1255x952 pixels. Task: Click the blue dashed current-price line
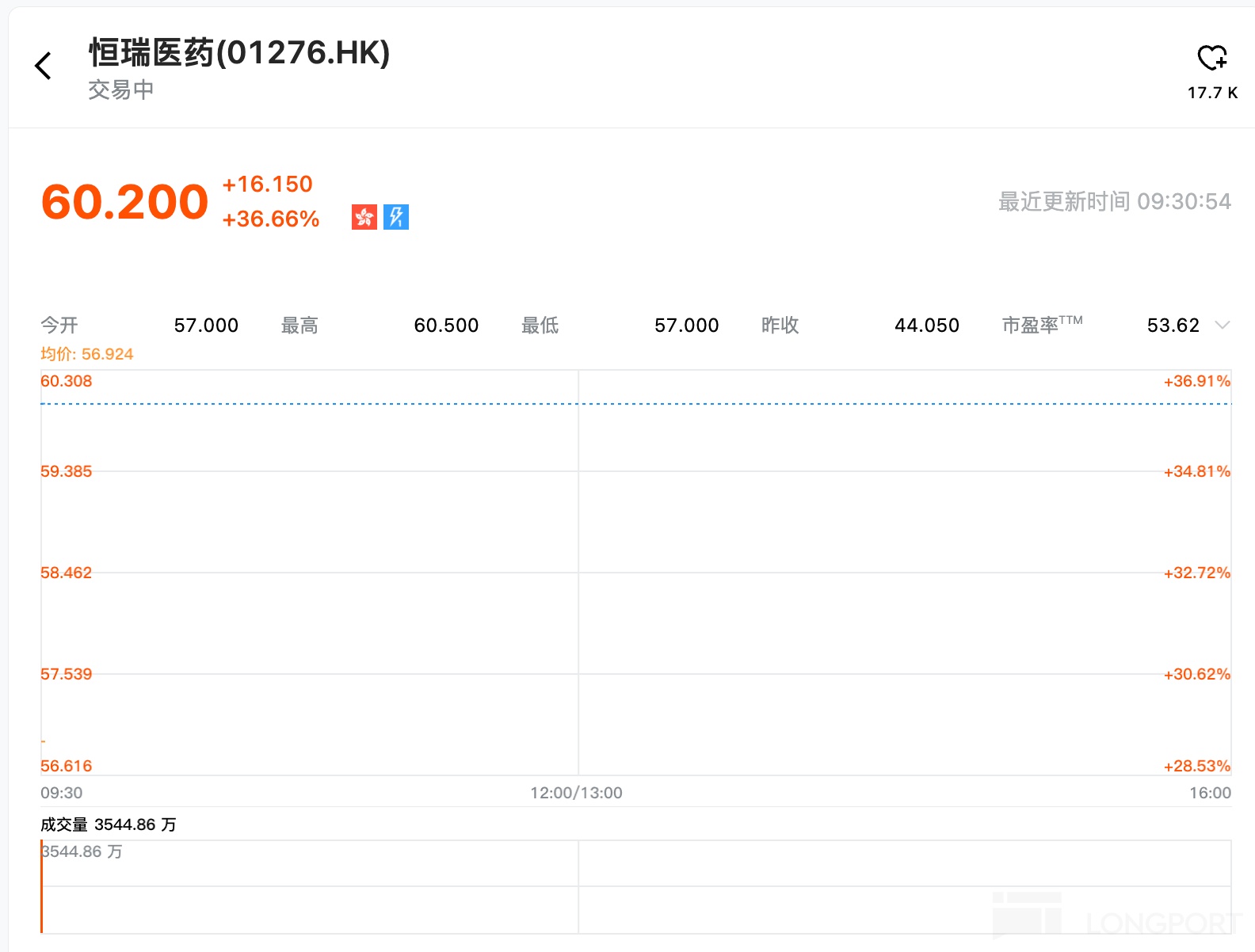(636, 404)
